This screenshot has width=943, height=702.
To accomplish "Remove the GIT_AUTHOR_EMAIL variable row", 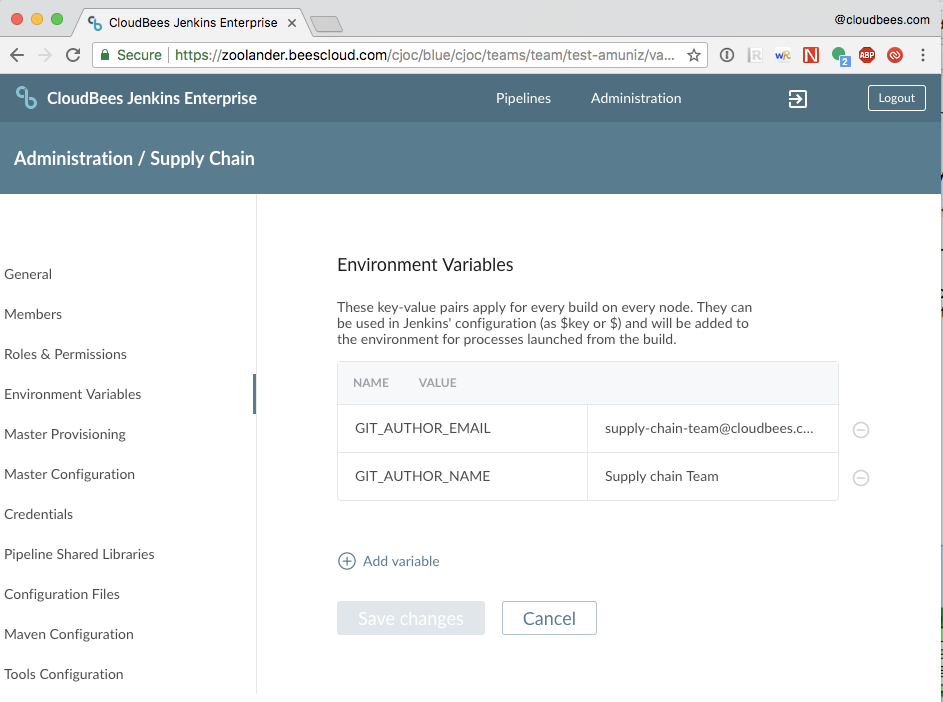I will point(861,430).
